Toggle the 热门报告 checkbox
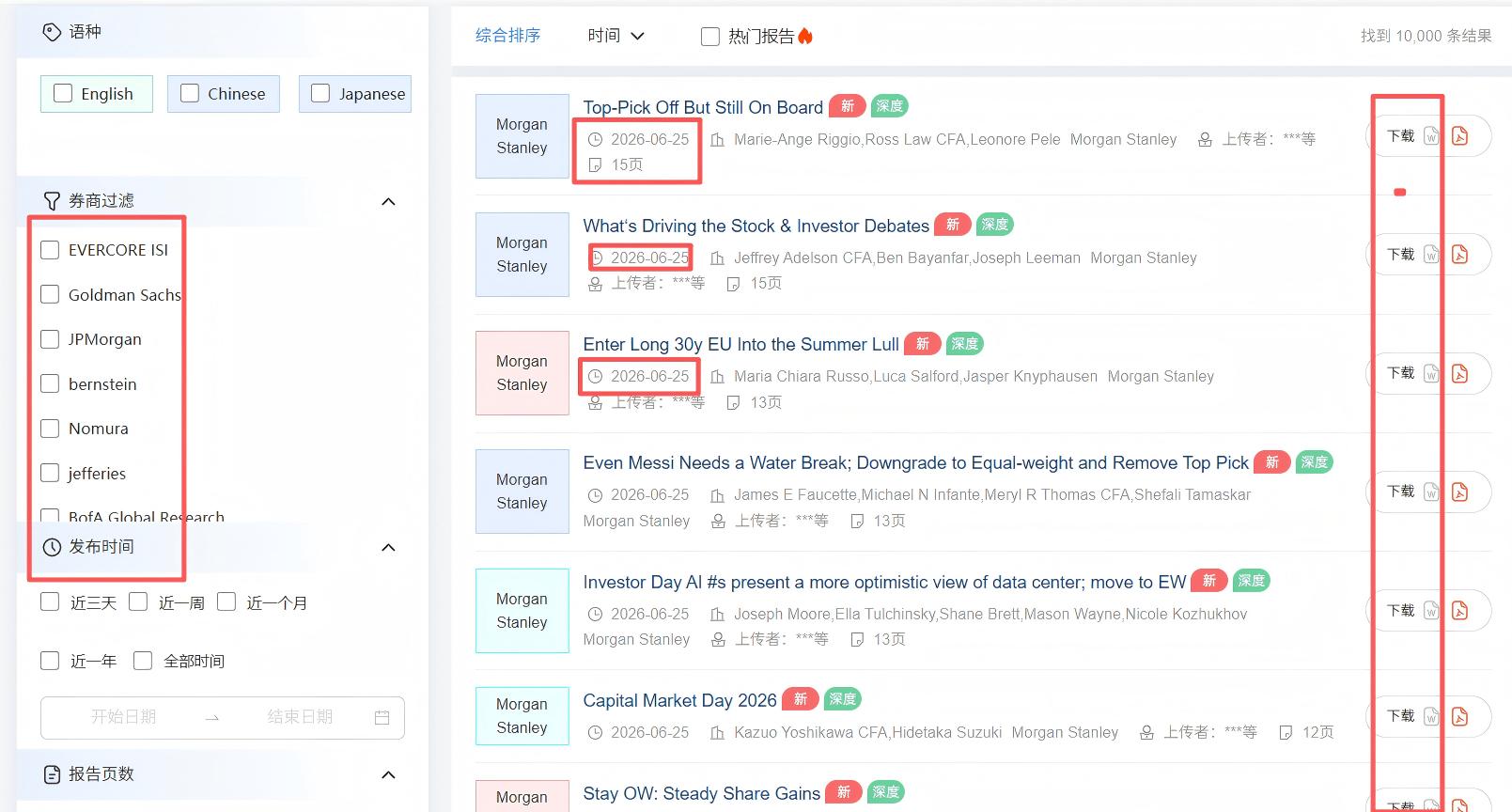Viewport: 1512px width, 812px height. tap(710, 37)
